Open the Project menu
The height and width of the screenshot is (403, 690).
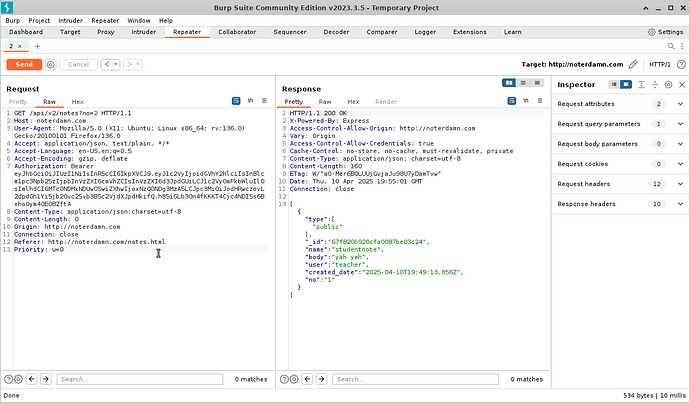(x=39, y=21)
